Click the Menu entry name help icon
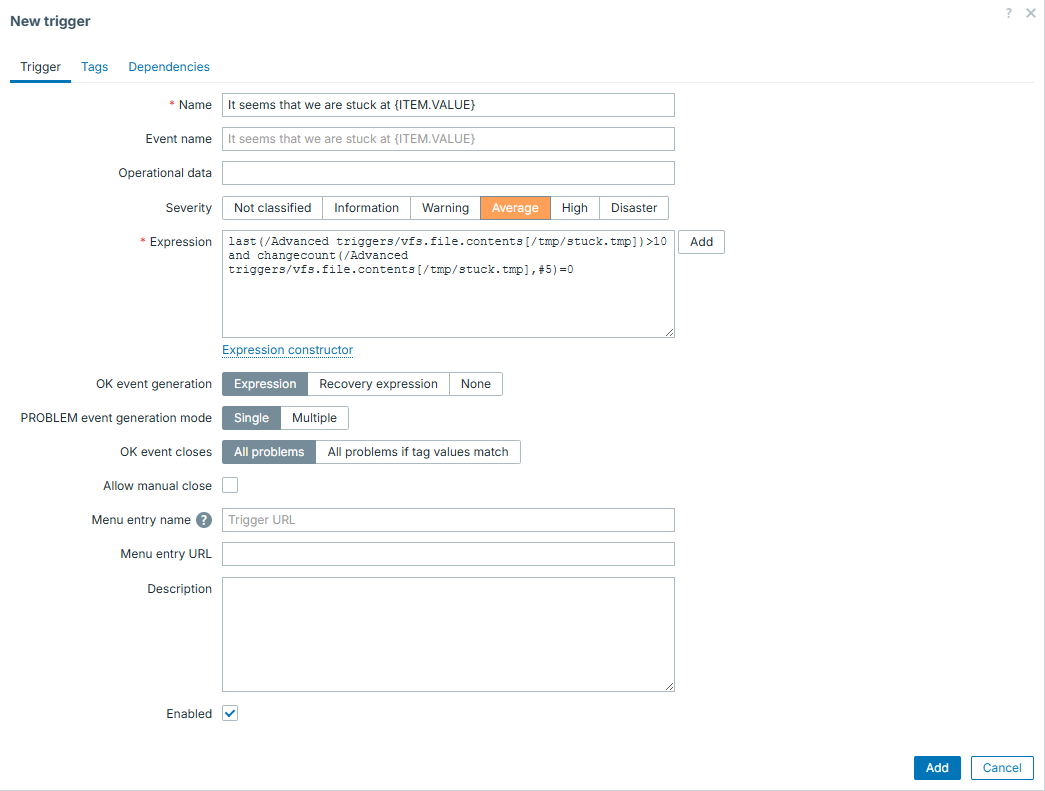Image resolution: width=1045 pixels, height=791 pixels. click(x=204, y=520)
